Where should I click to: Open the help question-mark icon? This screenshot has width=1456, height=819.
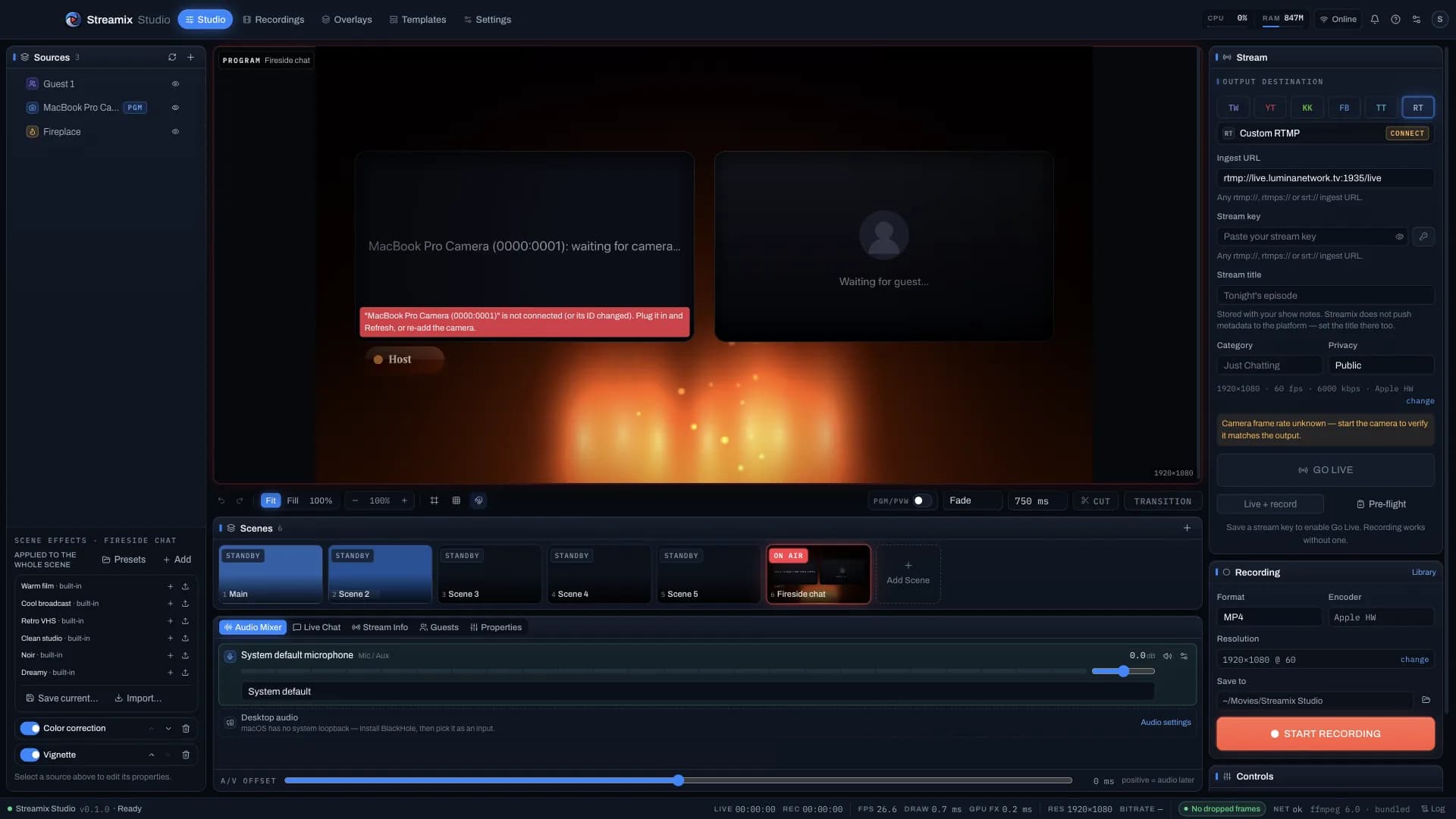pyautogui.click(x=1395, y=20)
